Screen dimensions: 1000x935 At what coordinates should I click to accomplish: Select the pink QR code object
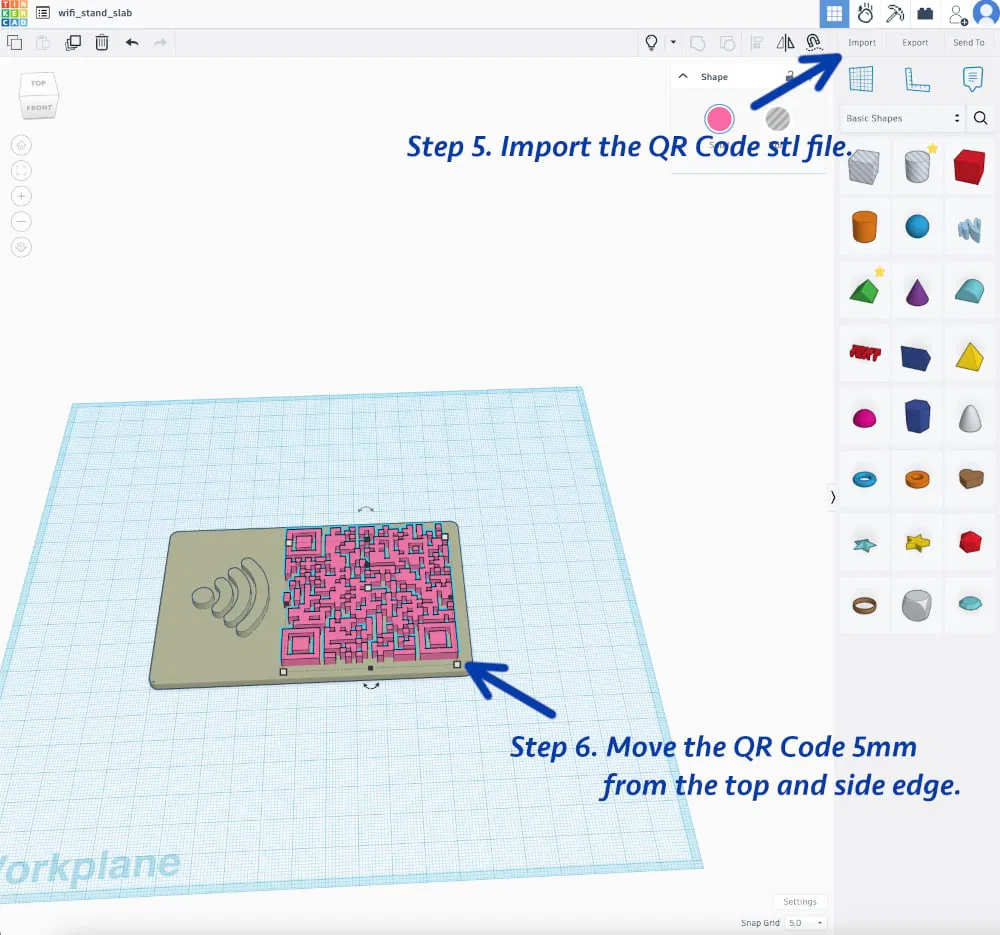(370, 593)
